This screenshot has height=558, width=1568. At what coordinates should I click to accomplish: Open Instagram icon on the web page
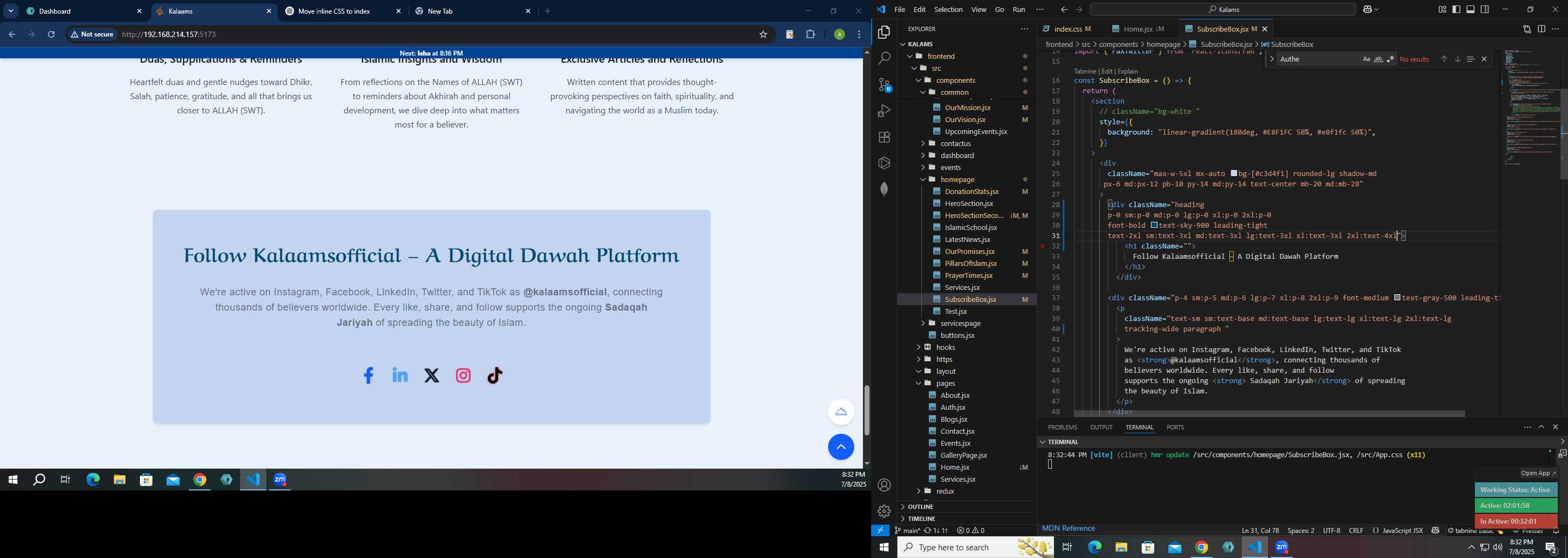click(x=463, y=376)
